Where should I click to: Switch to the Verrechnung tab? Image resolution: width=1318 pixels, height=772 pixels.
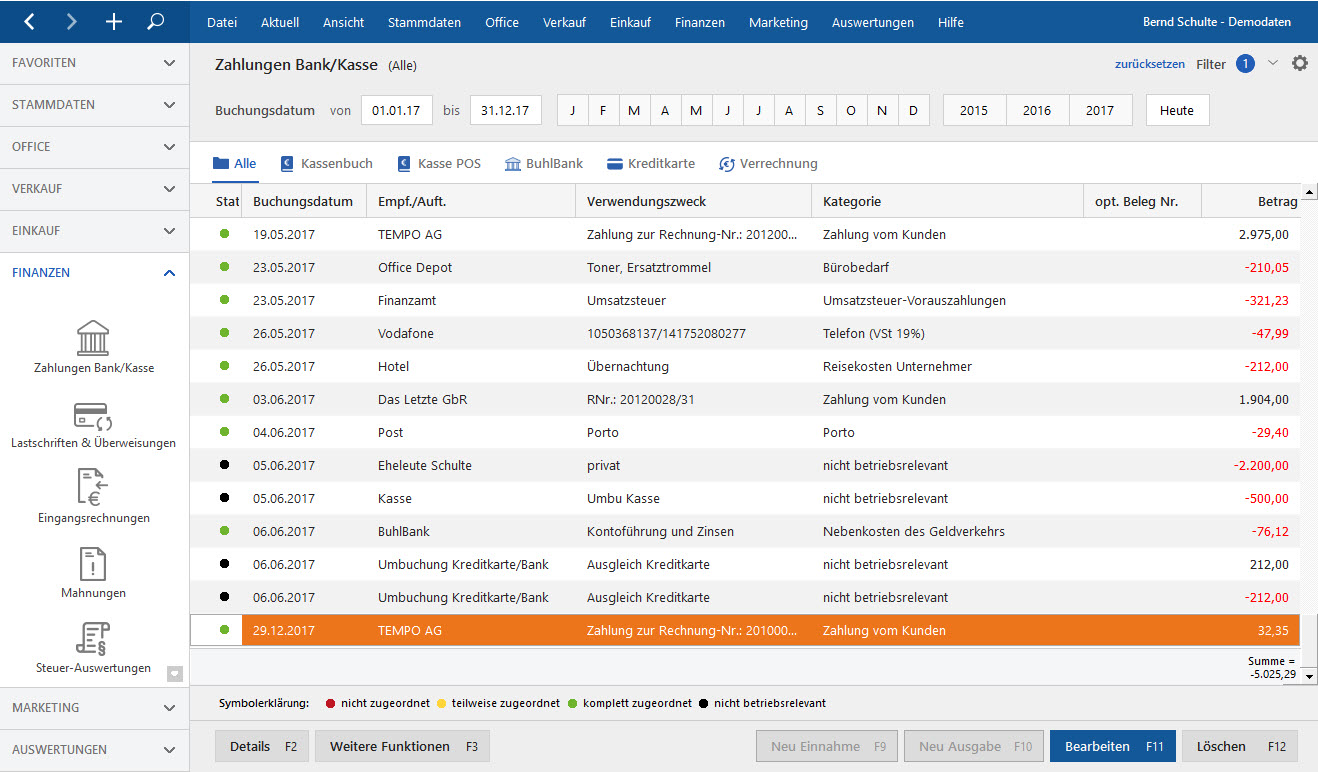(768, 164)
